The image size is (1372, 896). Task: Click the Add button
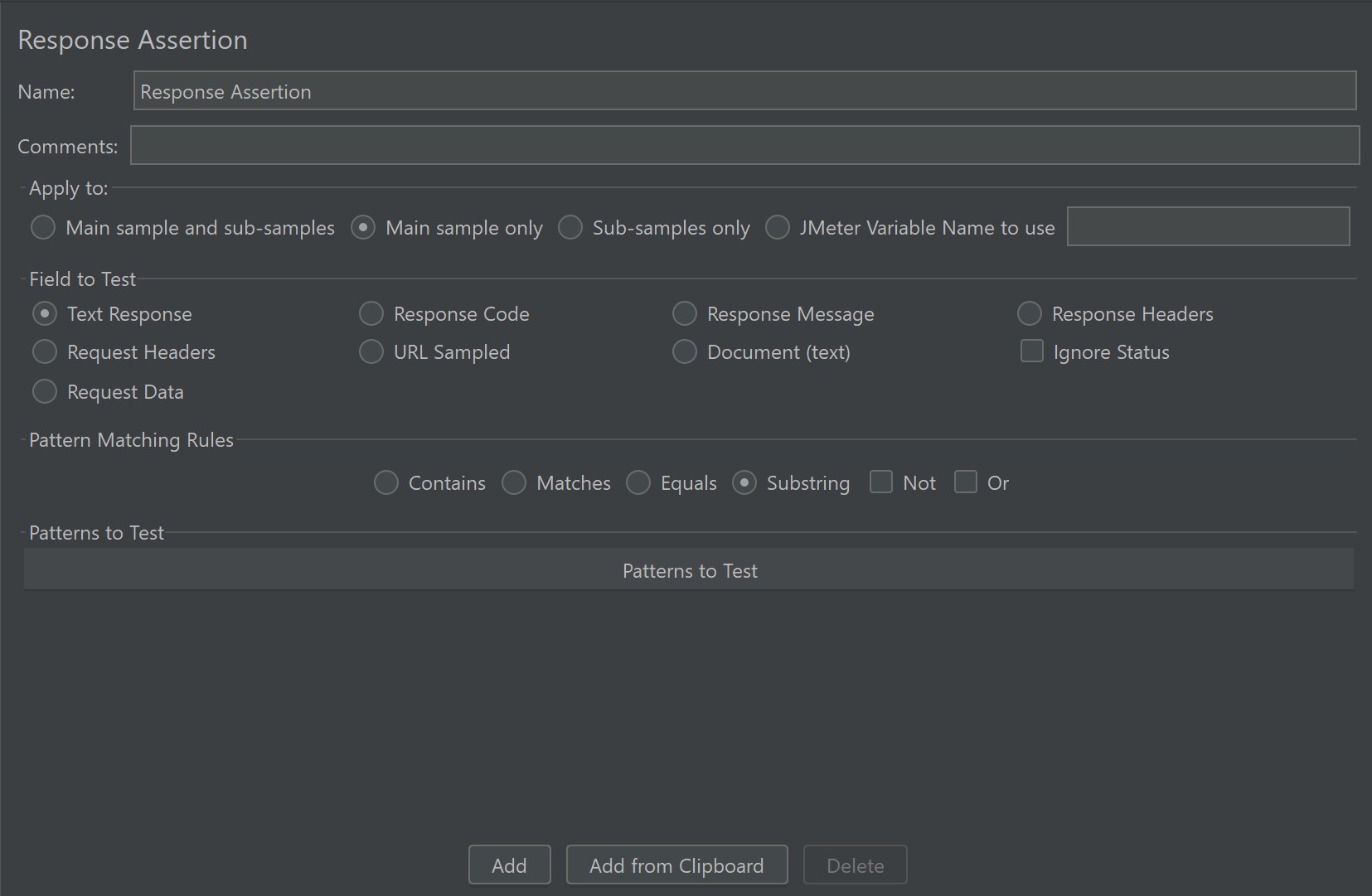509,865
